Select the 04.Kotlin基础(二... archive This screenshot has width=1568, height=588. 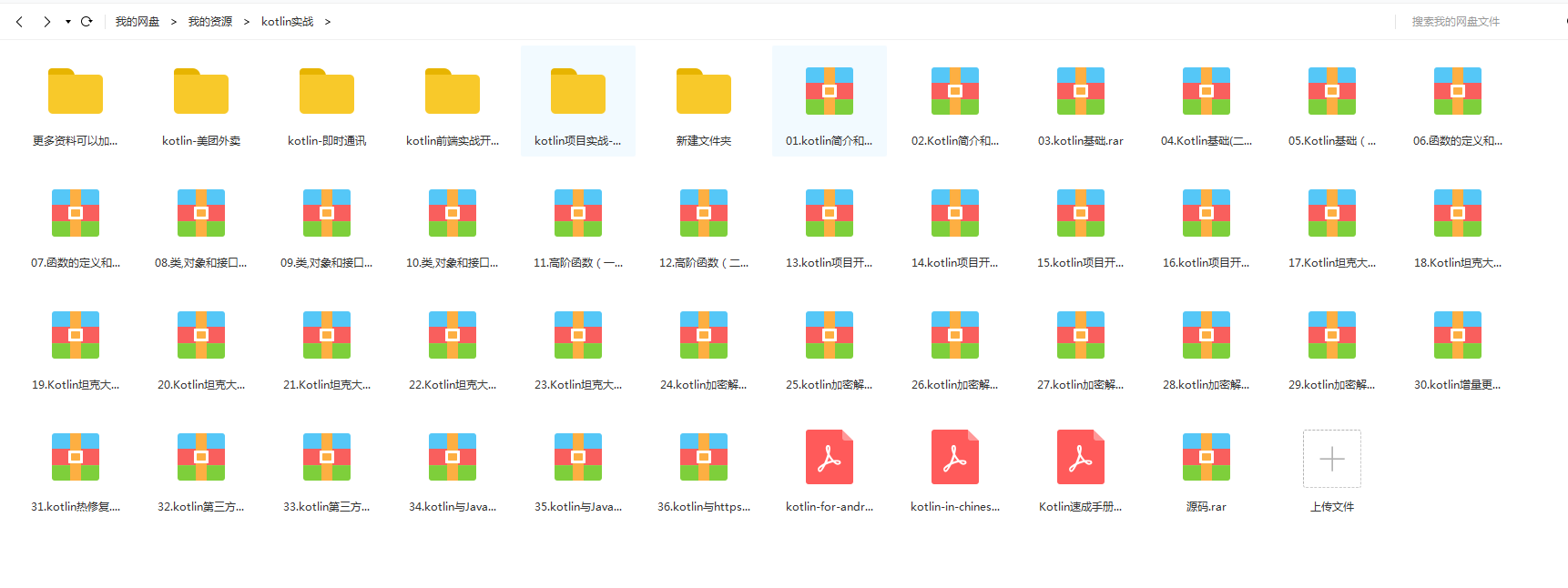coord(1207,91)
